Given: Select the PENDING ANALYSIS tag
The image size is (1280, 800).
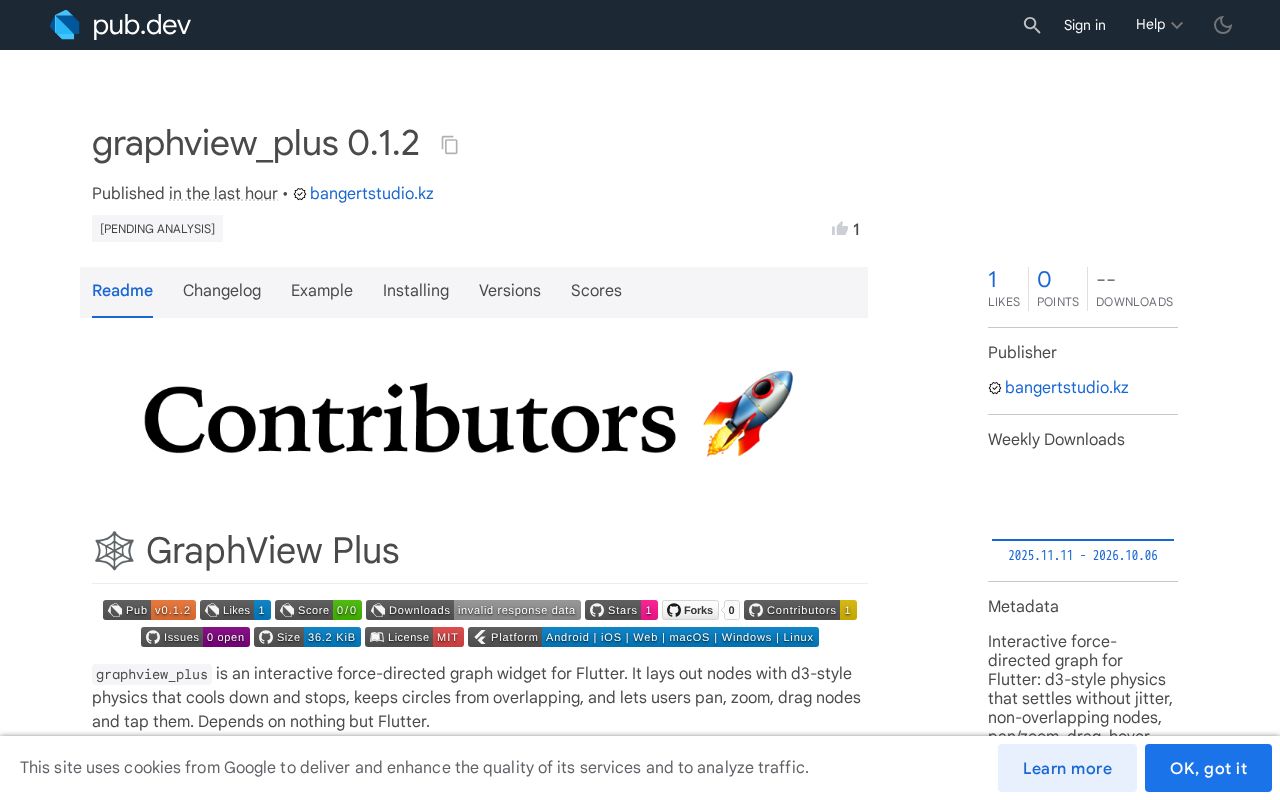Looking at the screenshot, I should (x=157, y=228).
